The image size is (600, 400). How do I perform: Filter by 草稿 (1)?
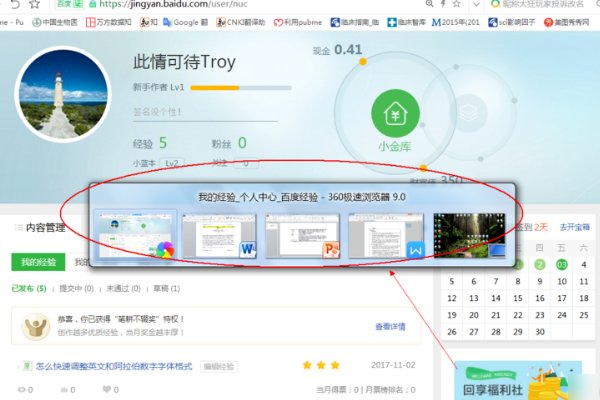point(166,289)
